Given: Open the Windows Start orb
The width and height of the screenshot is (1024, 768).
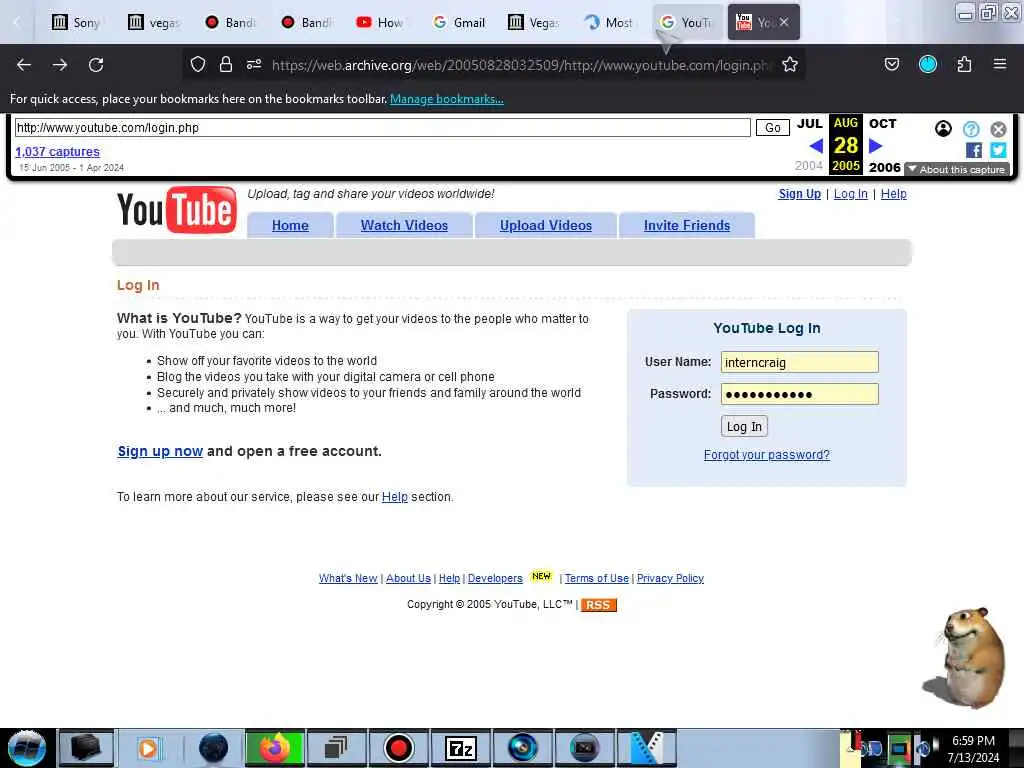Looking at the screenshot, I should 27,748.
